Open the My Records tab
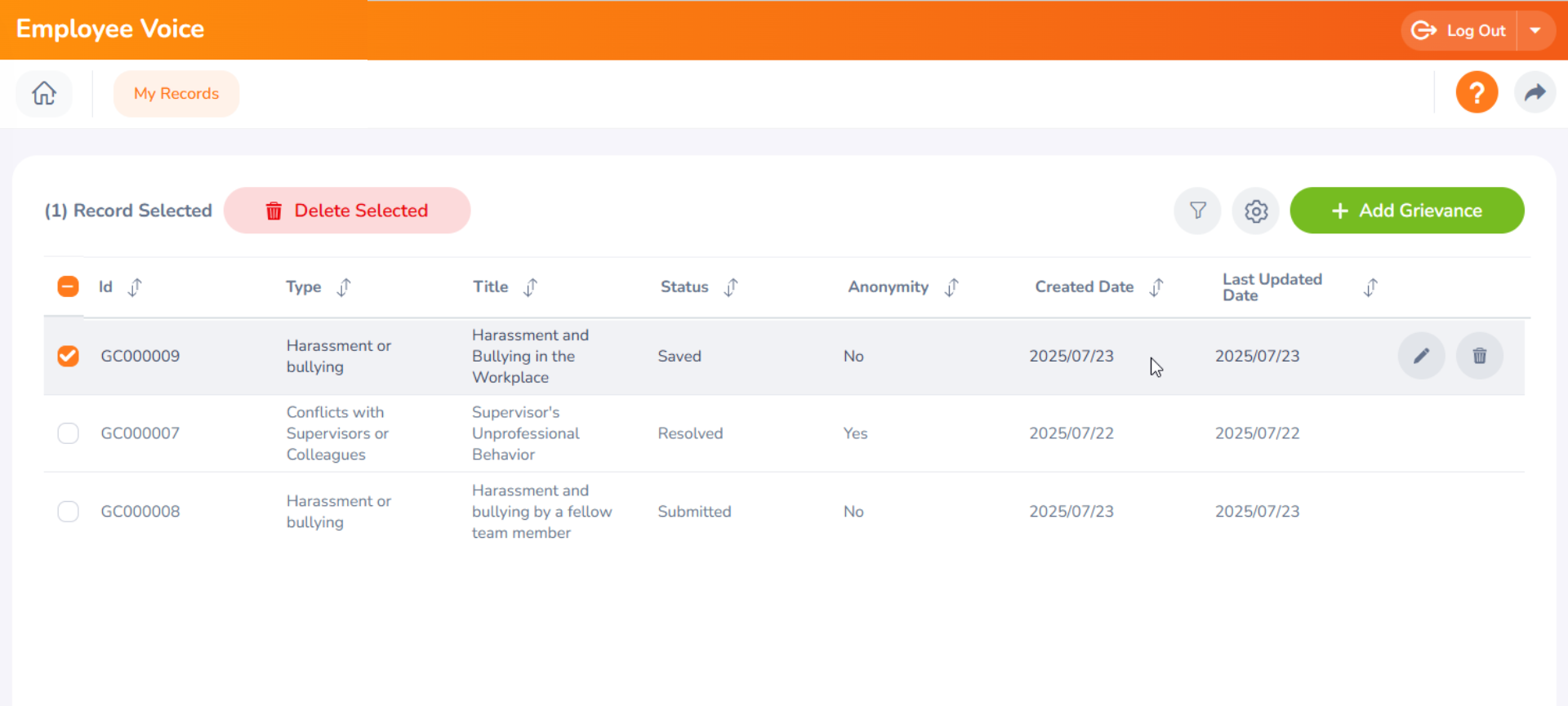 (176, 94)
